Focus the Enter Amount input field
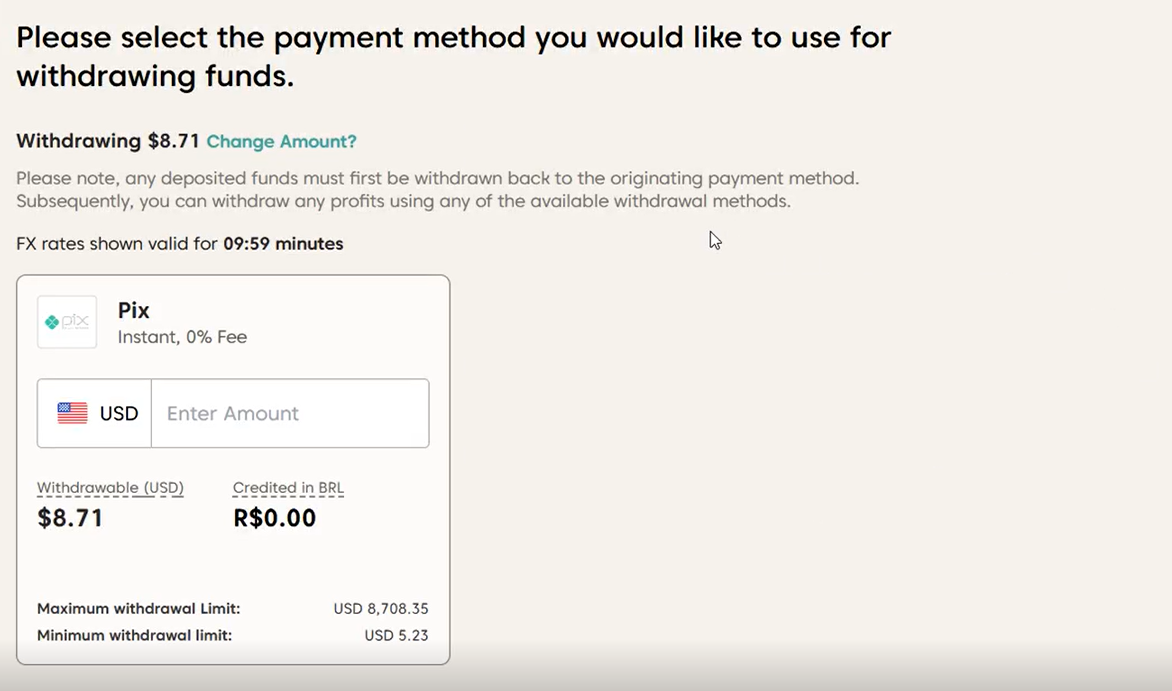The image size is (1172, 691). (x=289, y=413)
